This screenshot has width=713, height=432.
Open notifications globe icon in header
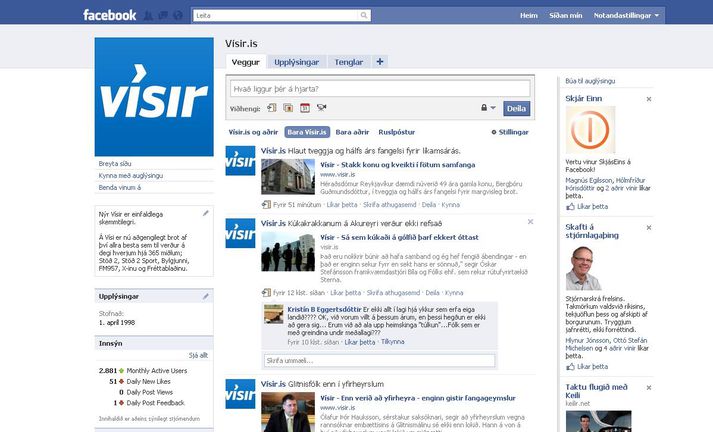178,16
